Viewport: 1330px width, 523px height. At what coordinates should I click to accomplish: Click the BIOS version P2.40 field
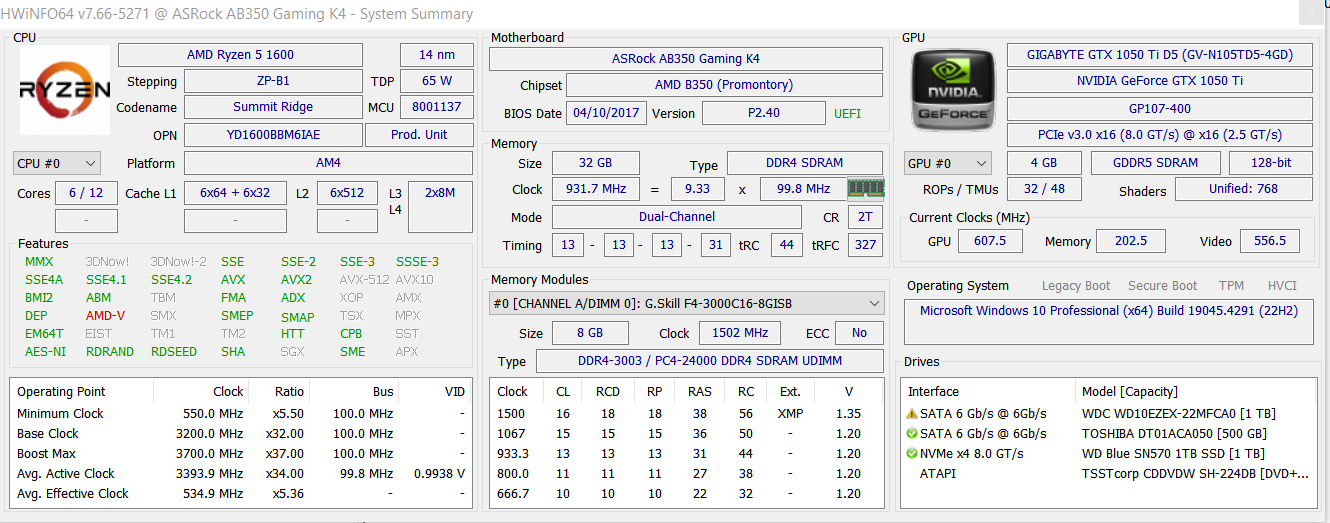point(764,113)
